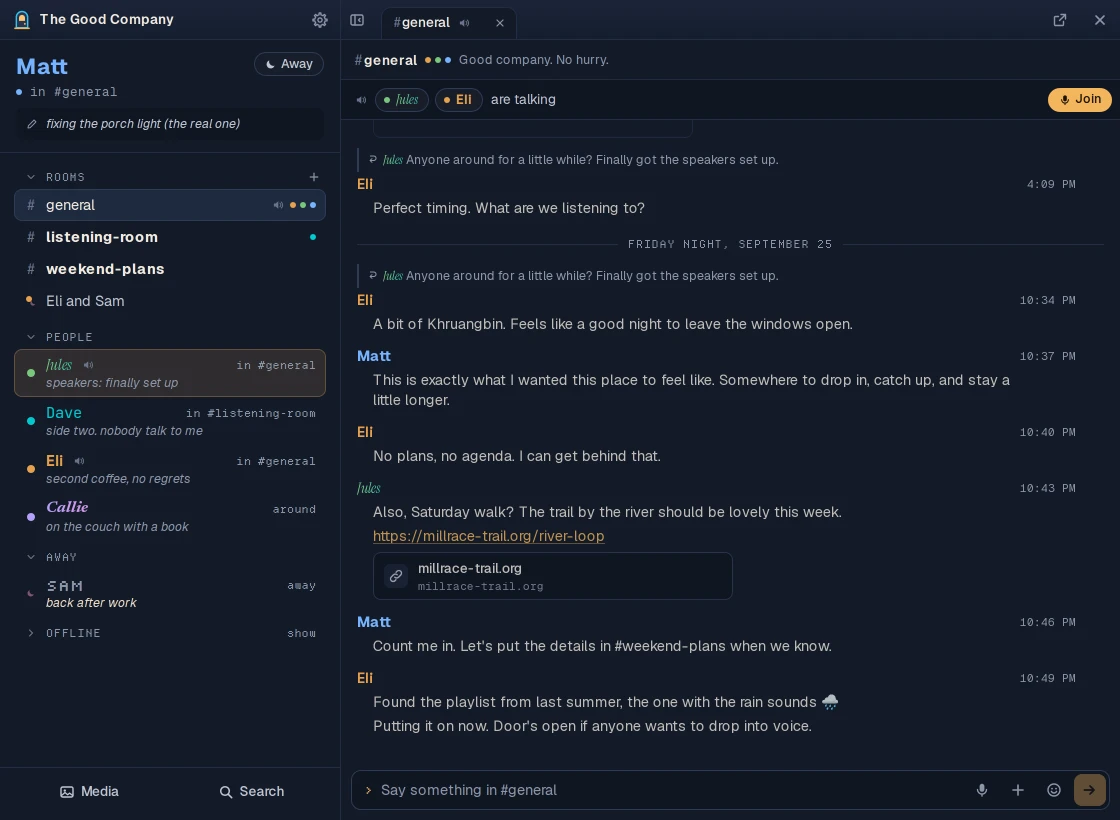Click speaker icon next to Eli in People
1120x820 pixels.
[79, 461]
